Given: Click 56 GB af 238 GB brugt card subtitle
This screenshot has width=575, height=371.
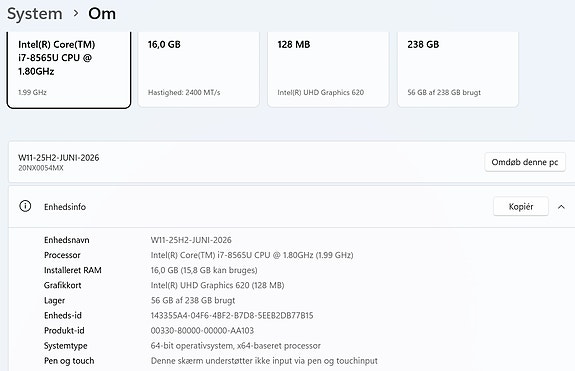Looking at the screenshot, I should click(x=444, y=92).
